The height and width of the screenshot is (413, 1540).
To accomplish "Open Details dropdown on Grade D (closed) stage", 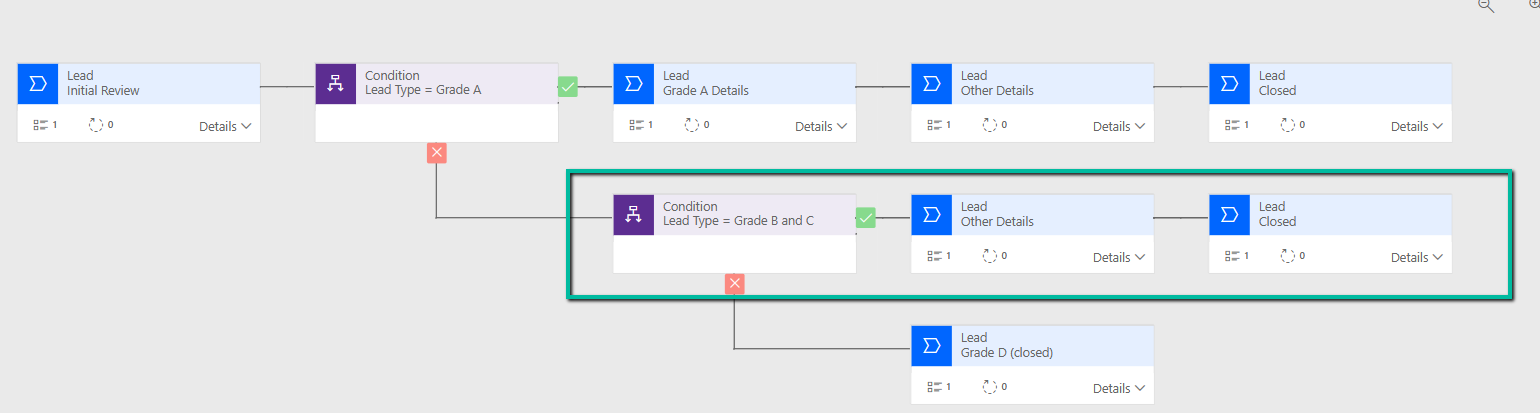I will (1119, 389).
